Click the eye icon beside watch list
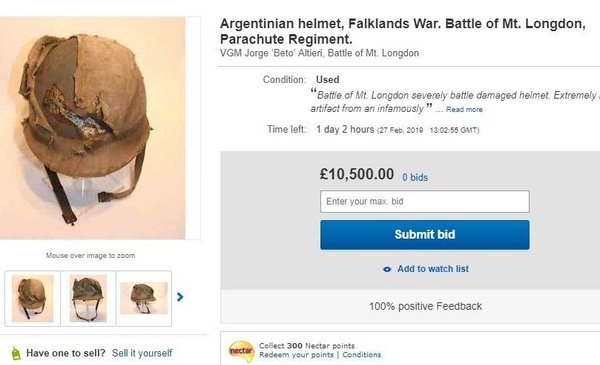This screenshot has width=600, height=365. [x=387, y=269]
